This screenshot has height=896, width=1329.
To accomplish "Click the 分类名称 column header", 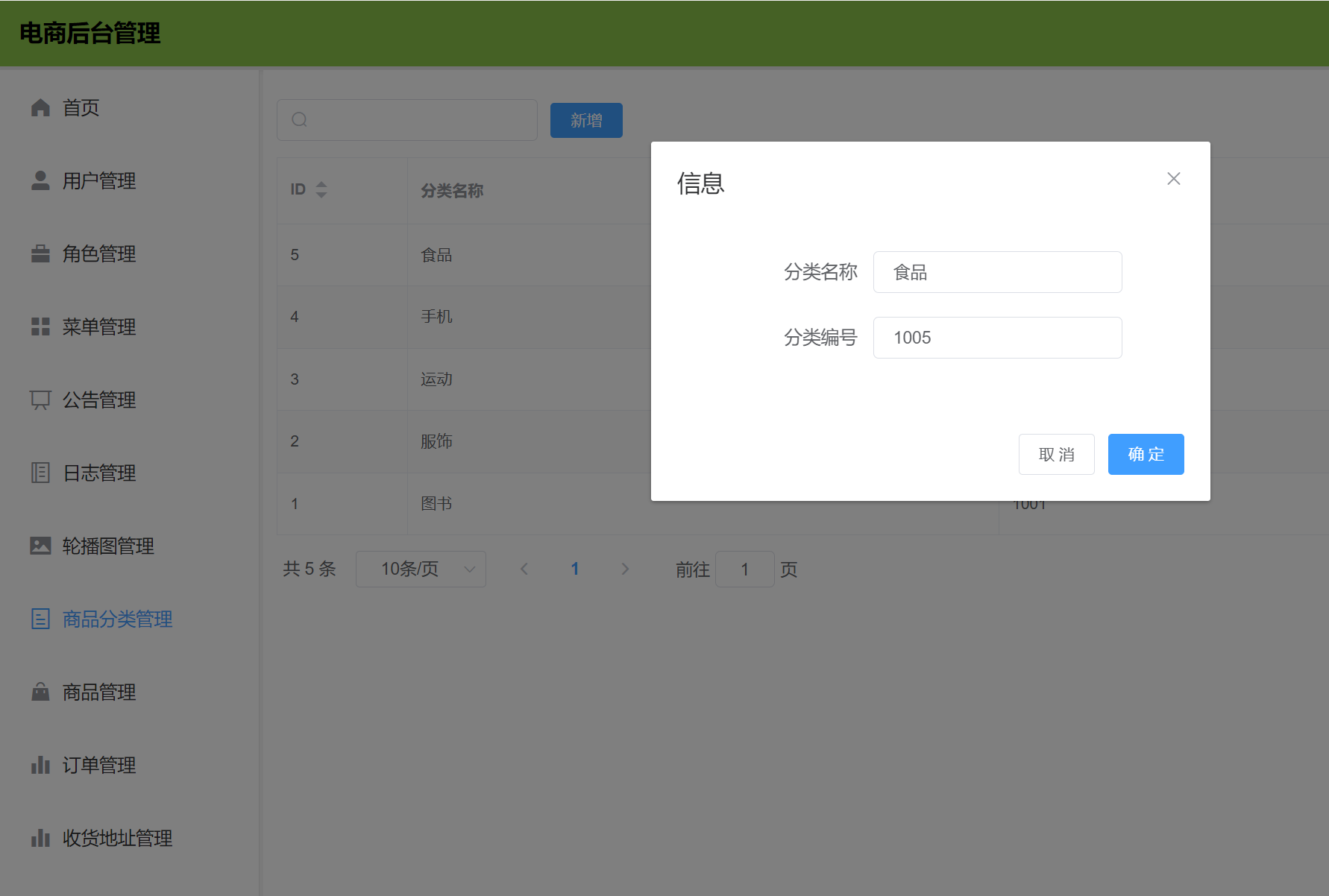I will click(x=452, y=191).
